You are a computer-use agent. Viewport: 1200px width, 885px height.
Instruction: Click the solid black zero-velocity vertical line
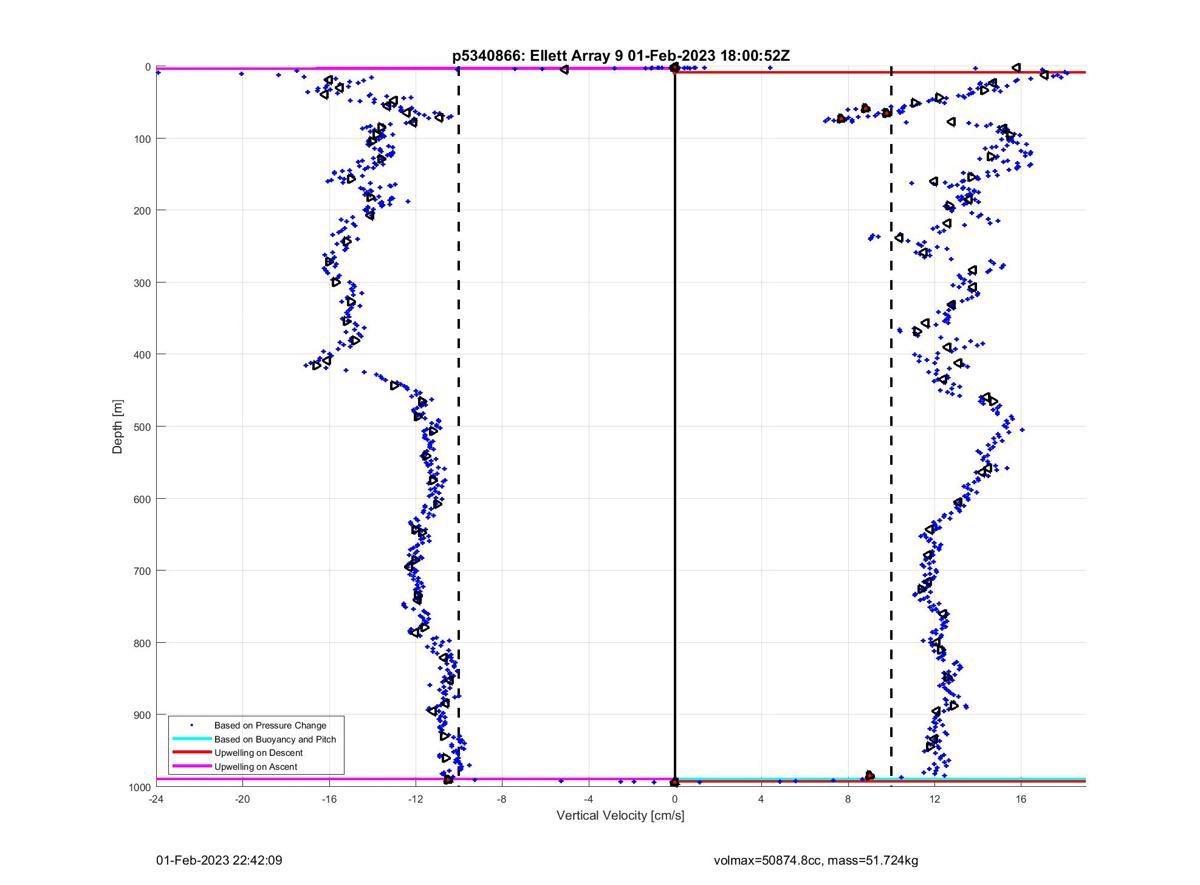[x=675, y=427]
